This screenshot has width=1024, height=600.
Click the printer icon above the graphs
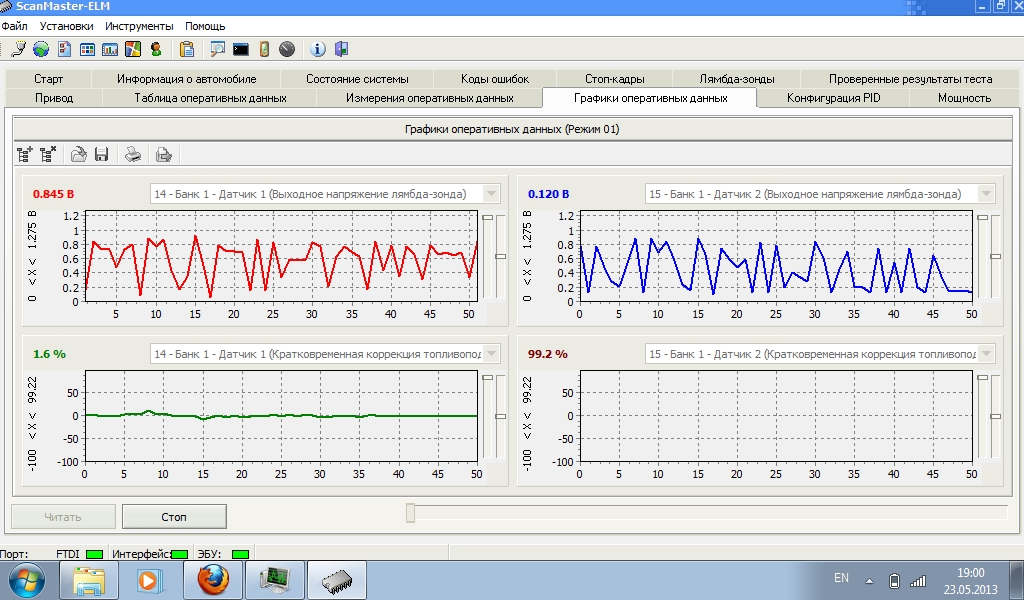[132, 154]
